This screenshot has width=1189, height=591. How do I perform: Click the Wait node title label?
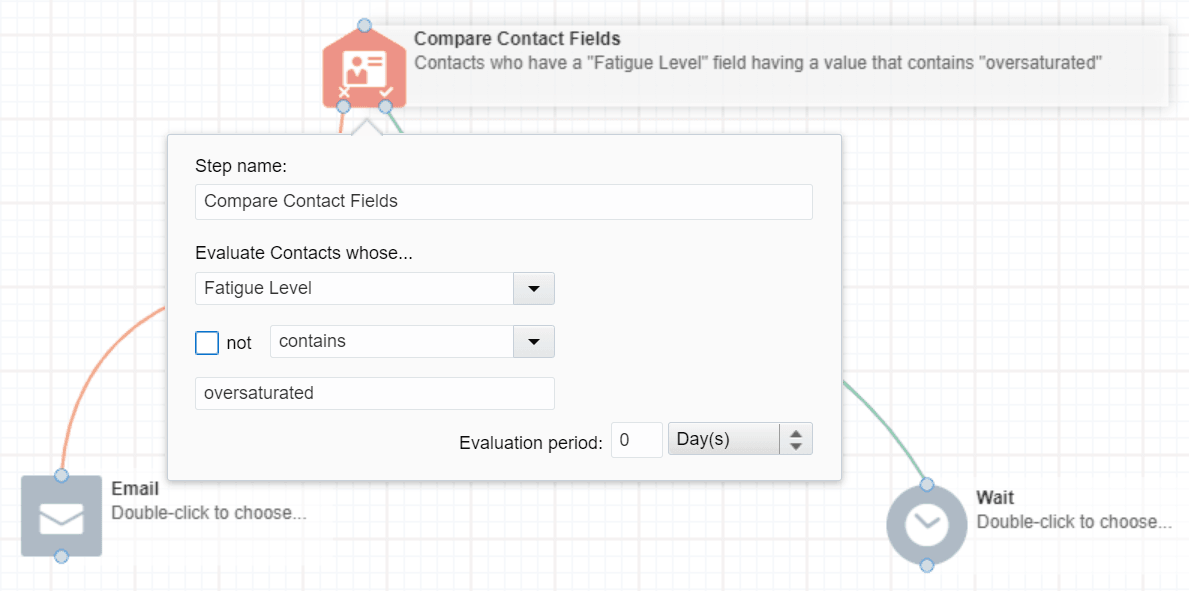(996, 497)
